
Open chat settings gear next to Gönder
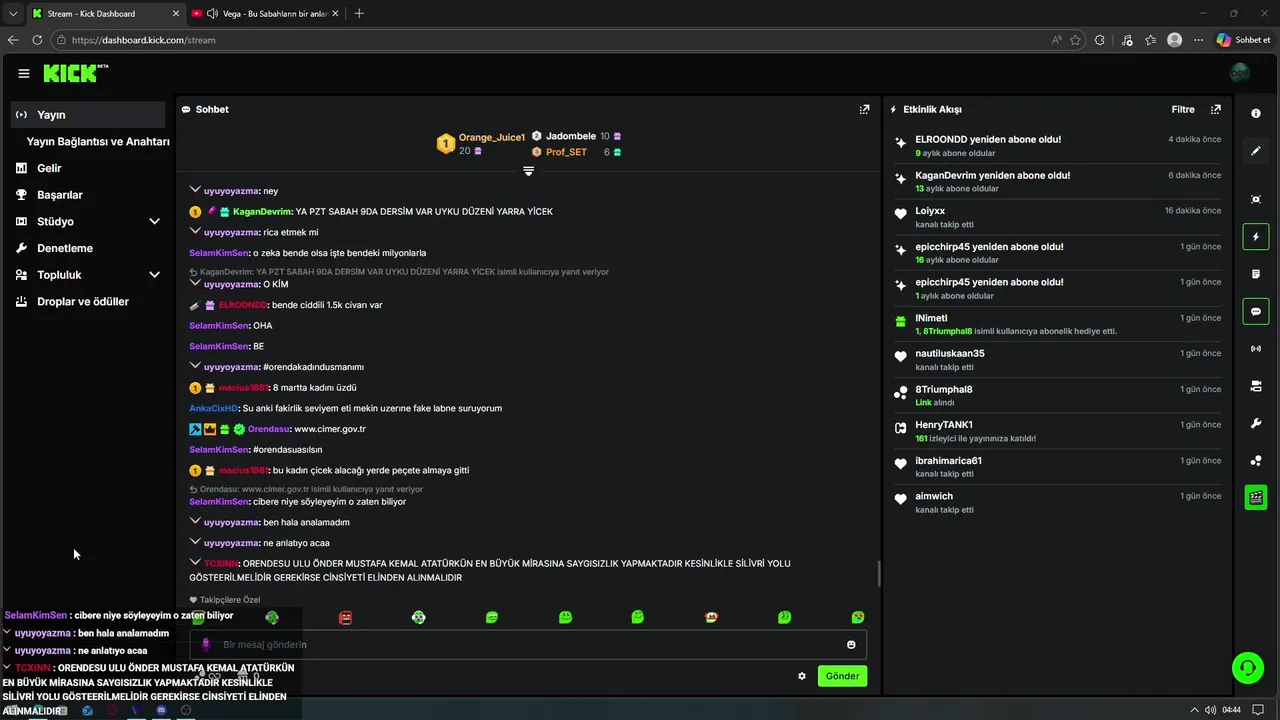(x=802, y=676)
